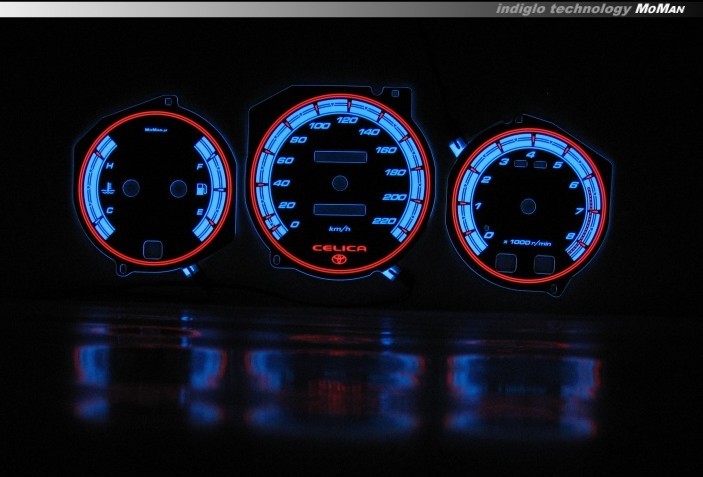Click the 0 on the tachometer

[489, 235]
